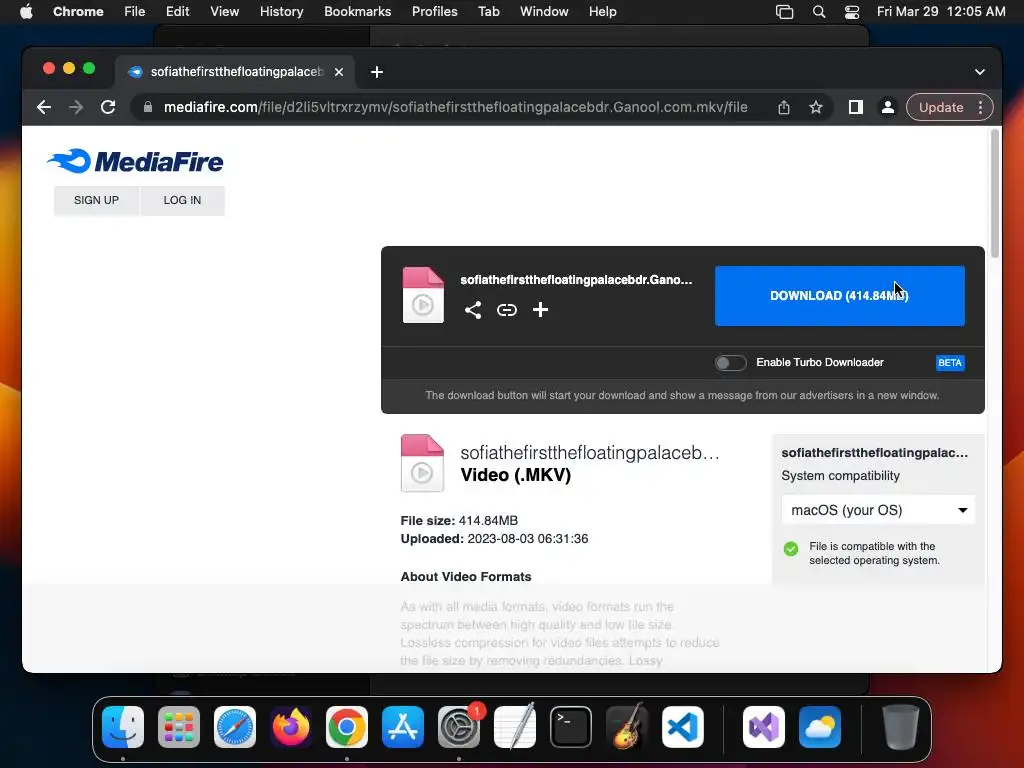The width and height of the screenshot is (1024, 768).
Task: Click the copy link icon
Action: 507,310
